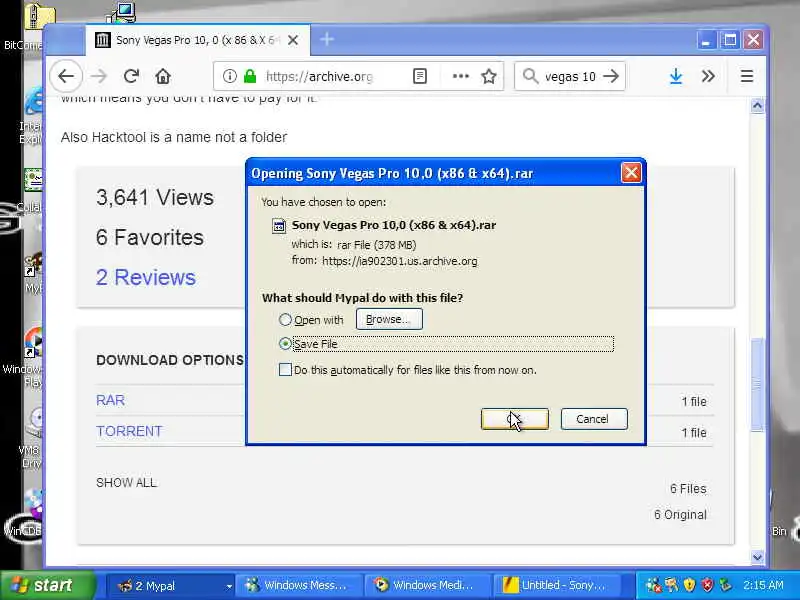Bookmark this page with the star

pos(489,77)
